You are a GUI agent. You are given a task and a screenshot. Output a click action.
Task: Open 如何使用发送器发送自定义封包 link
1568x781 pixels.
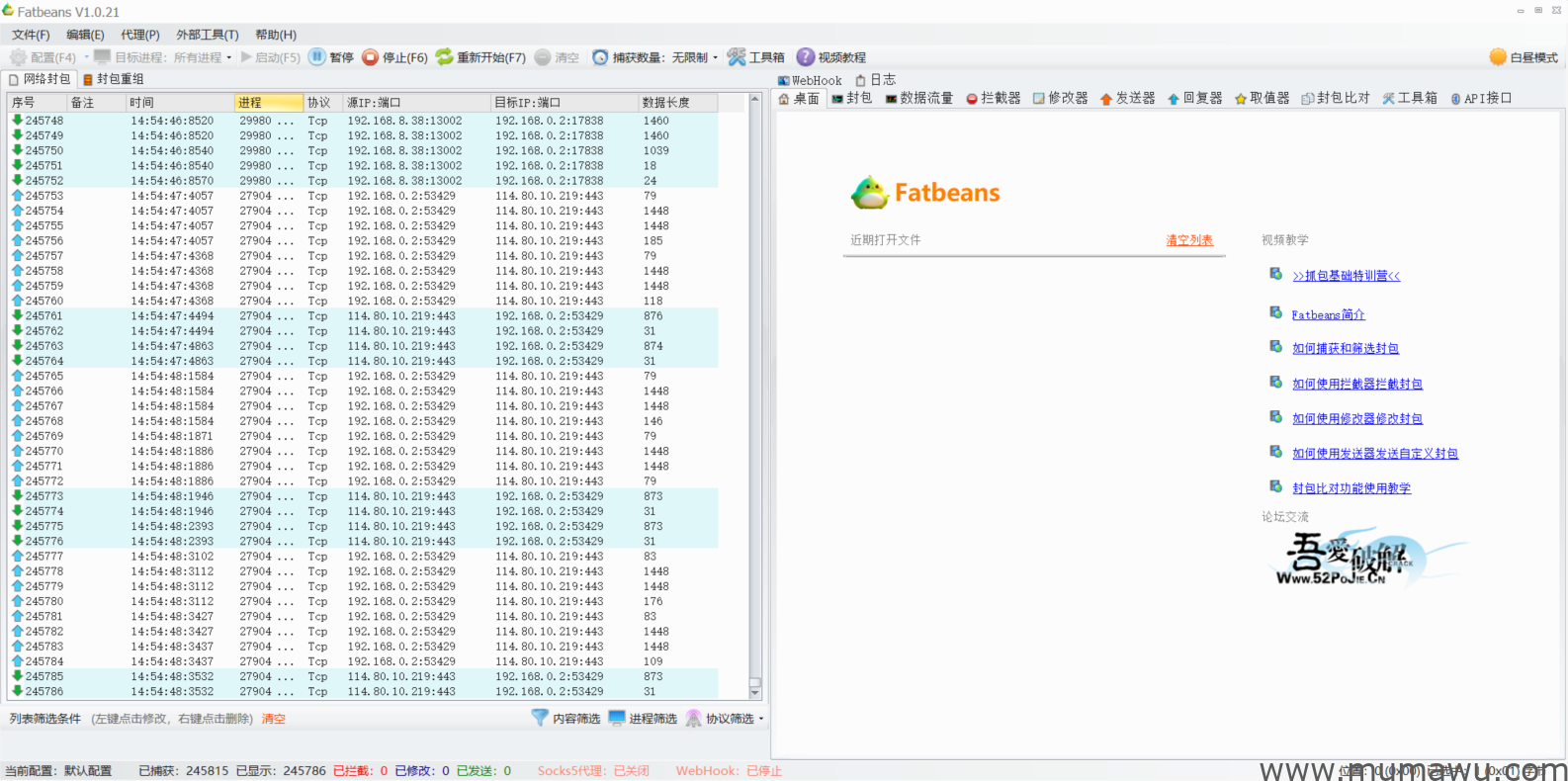click(x=1375, y=453)
